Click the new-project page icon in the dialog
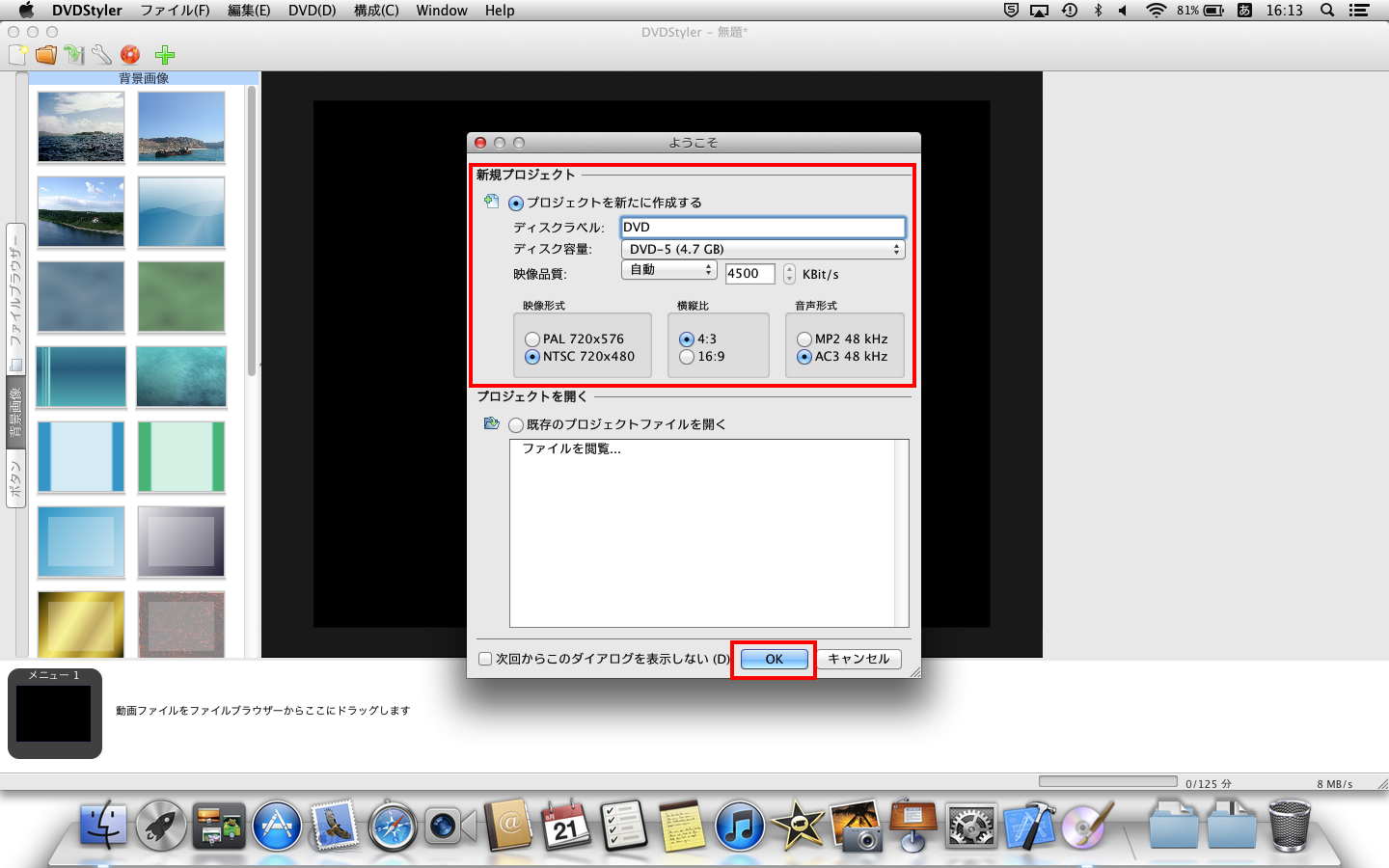The image size is (1389, 868). [x=491, y=202]
